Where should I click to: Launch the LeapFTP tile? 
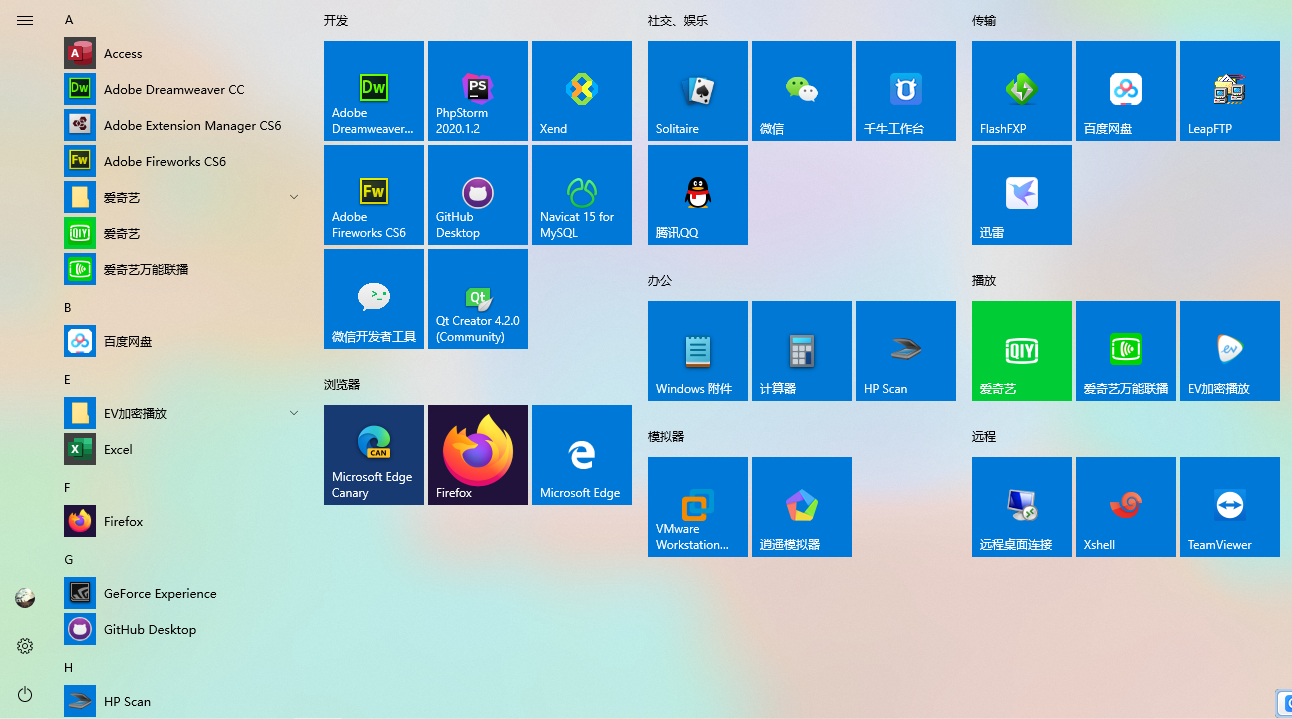point(1230,91)
